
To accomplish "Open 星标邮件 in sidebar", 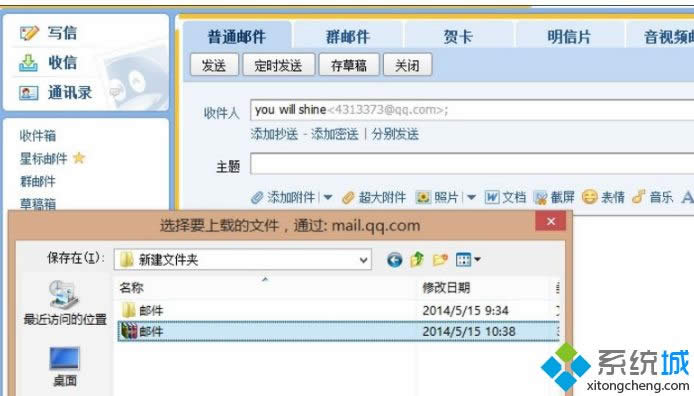I will tap(43, 158).
